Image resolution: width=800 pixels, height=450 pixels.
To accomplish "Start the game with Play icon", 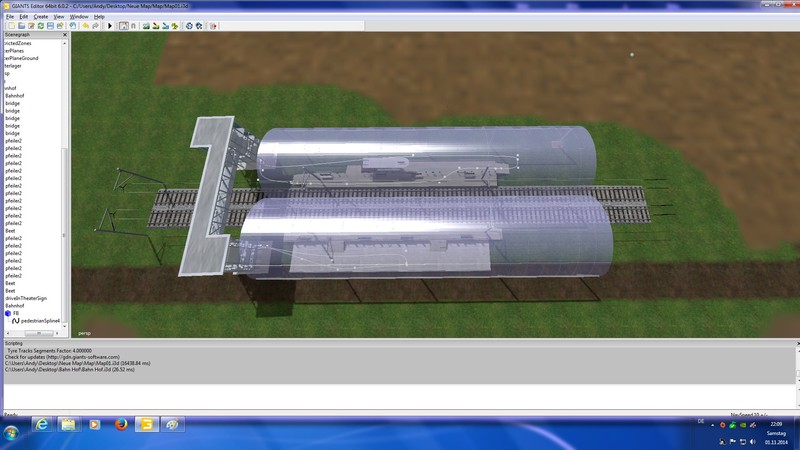I will click(x=110, y=25).
